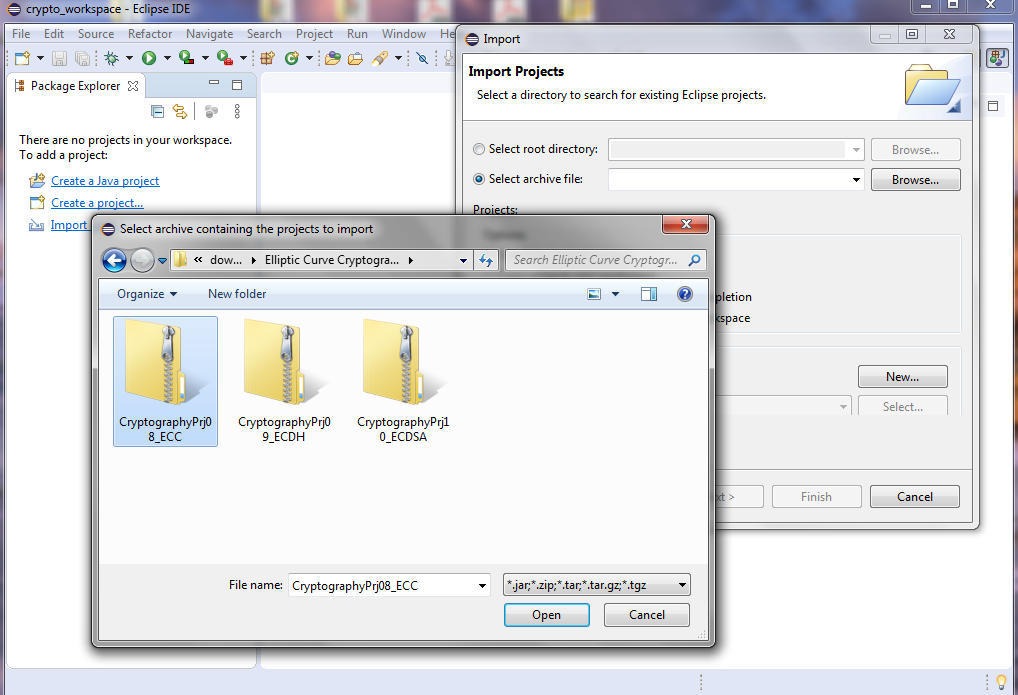The height and width of the screenshot is (695, 1018).
Task: Select the Save icon in the Eclipse toolbar
Action: [x=59, y=57]
